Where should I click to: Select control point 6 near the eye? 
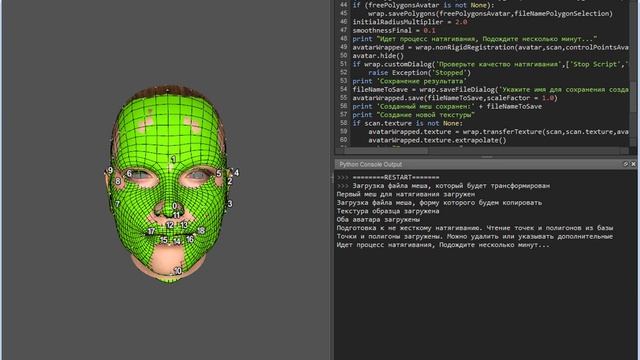coord(129,173)
